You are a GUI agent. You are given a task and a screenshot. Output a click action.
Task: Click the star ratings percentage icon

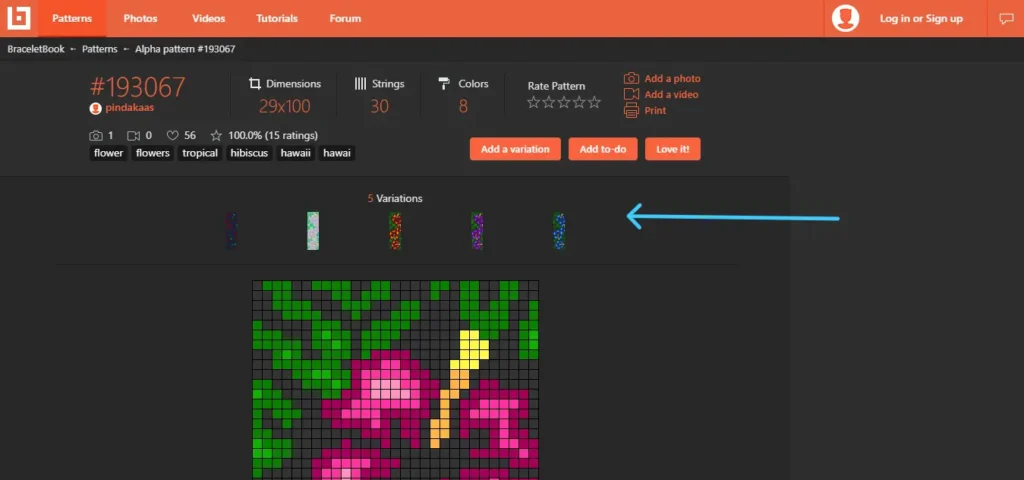pos(216,135)
